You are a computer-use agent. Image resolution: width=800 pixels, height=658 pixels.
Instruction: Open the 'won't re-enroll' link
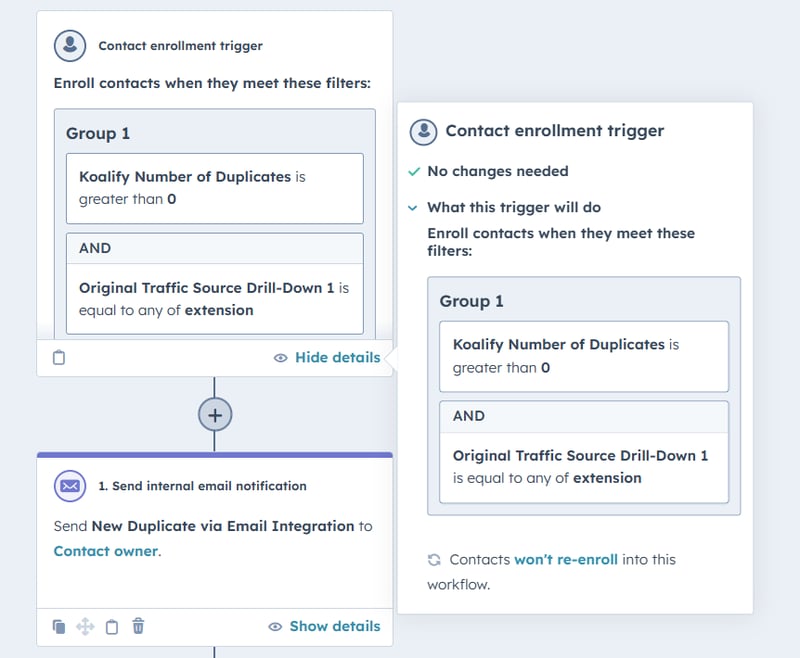[565, 560]
